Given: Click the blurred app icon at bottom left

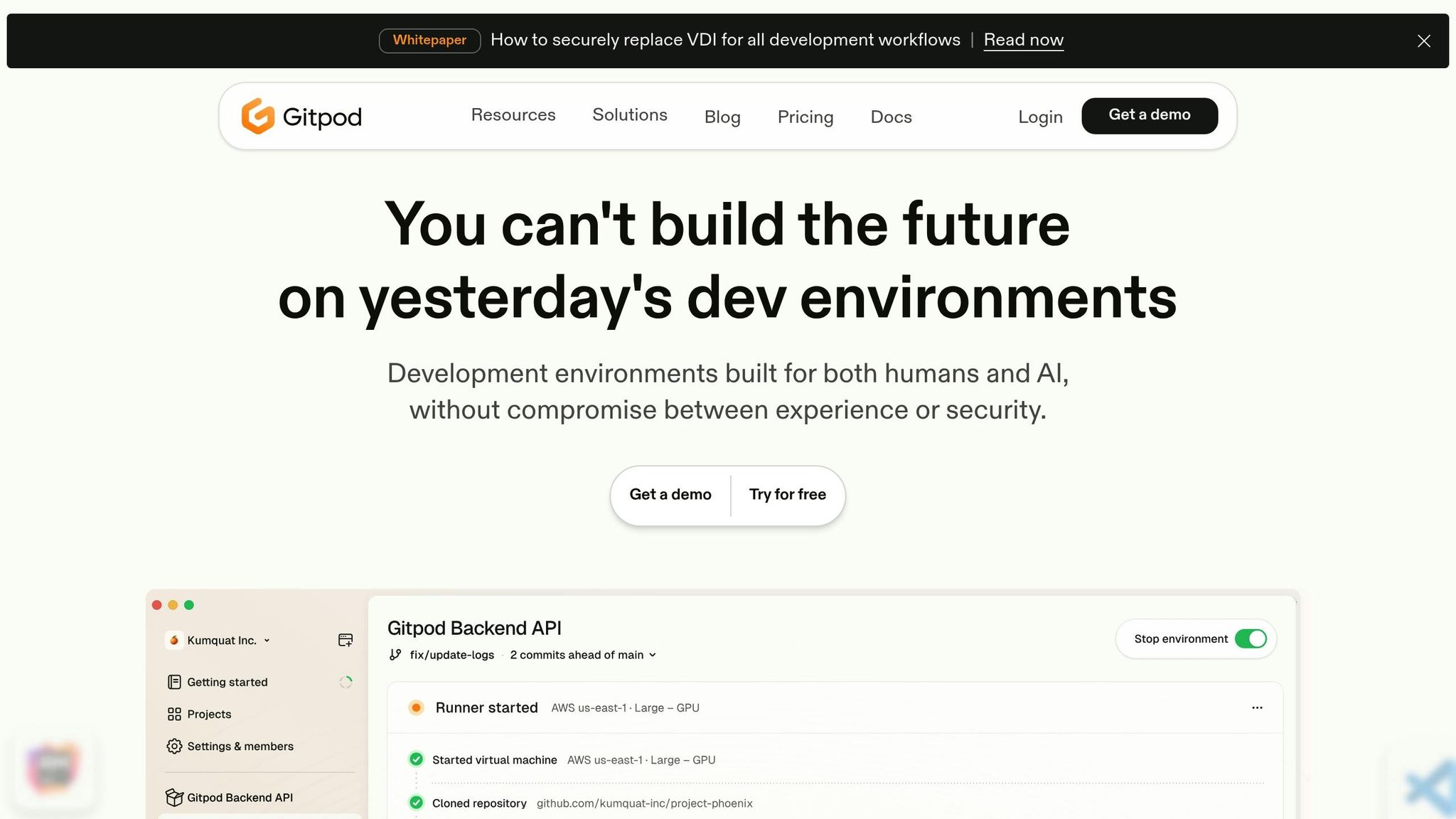Looking at the screenshot, I should coord(53,769).
